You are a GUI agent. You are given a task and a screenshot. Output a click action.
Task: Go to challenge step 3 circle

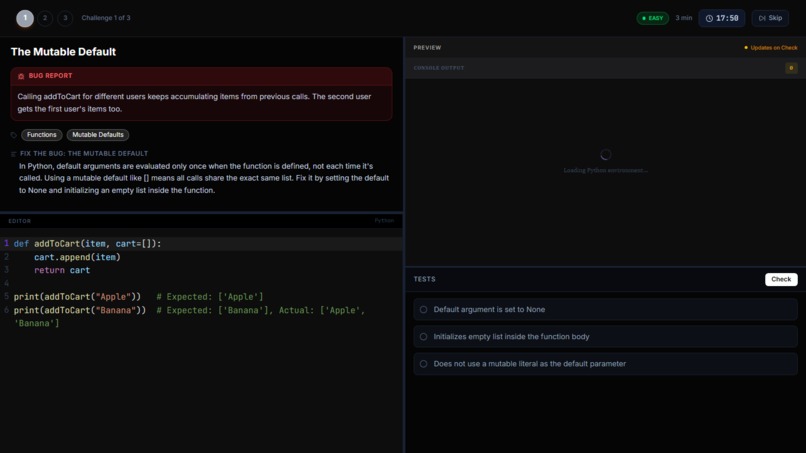65,18
